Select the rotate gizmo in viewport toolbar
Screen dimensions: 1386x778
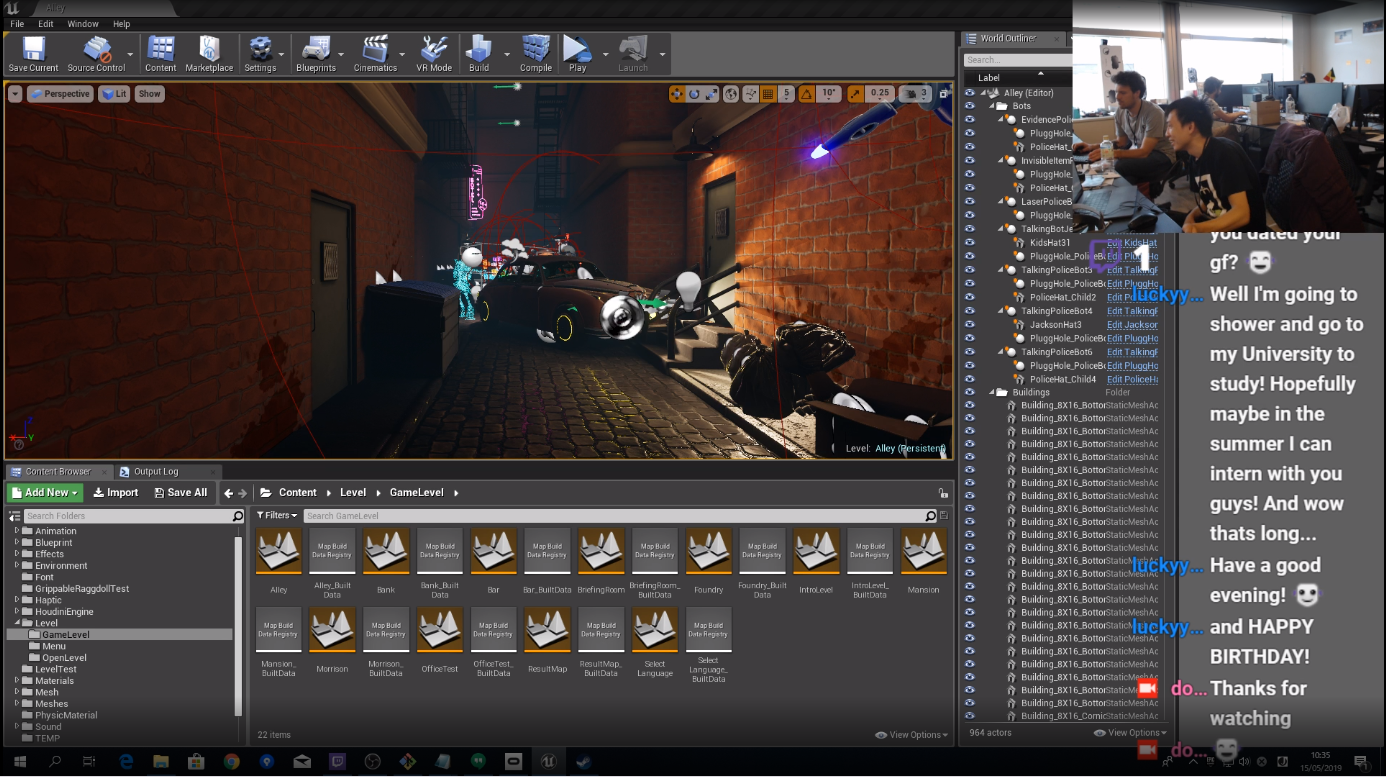pos(694,94)
